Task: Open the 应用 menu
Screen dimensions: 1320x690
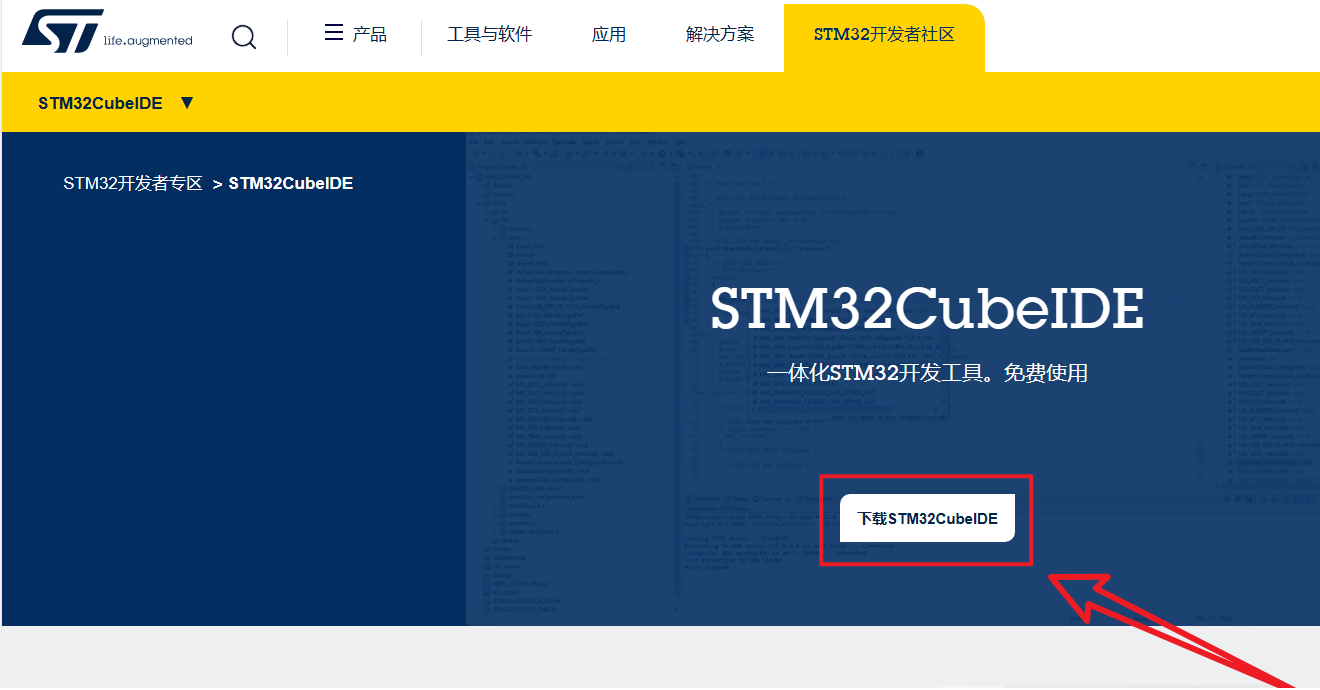Action: (609, 35)
